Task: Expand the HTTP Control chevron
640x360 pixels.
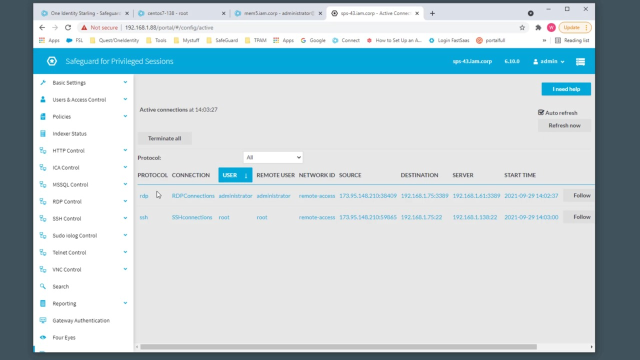Action: 125,151
